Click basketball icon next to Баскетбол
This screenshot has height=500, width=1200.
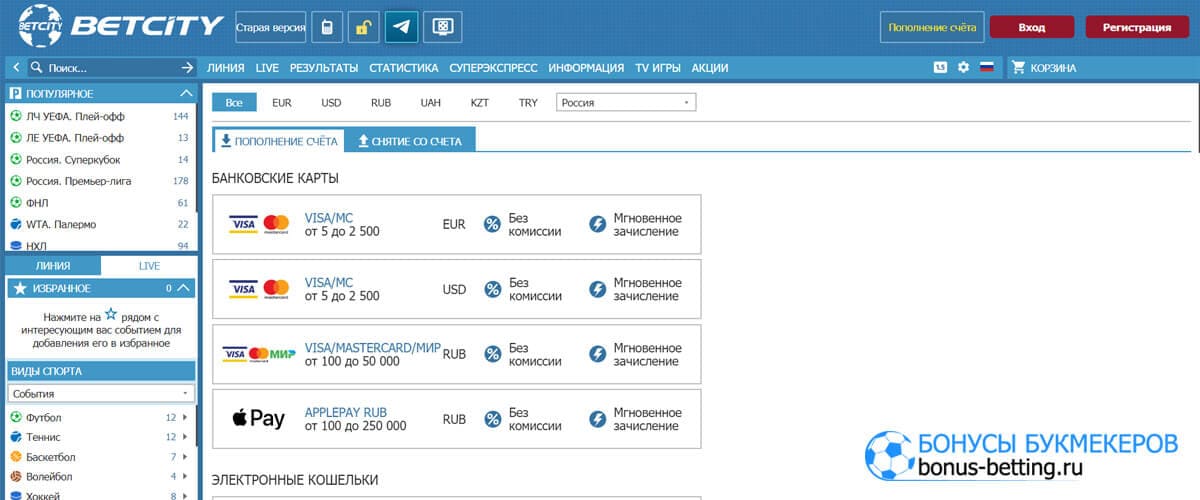(x=16, y=457)
